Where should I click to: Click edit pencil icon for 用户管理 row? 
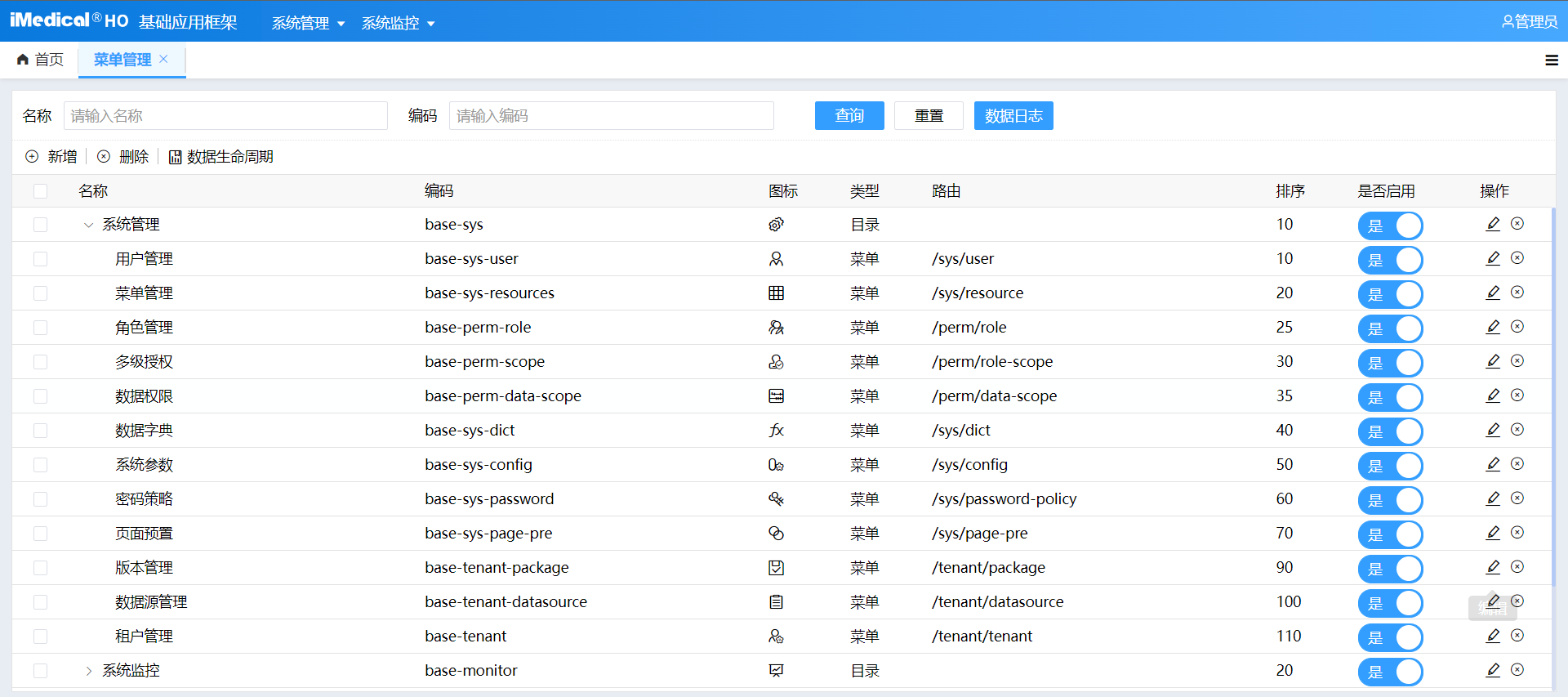(x=1493, y=258)
